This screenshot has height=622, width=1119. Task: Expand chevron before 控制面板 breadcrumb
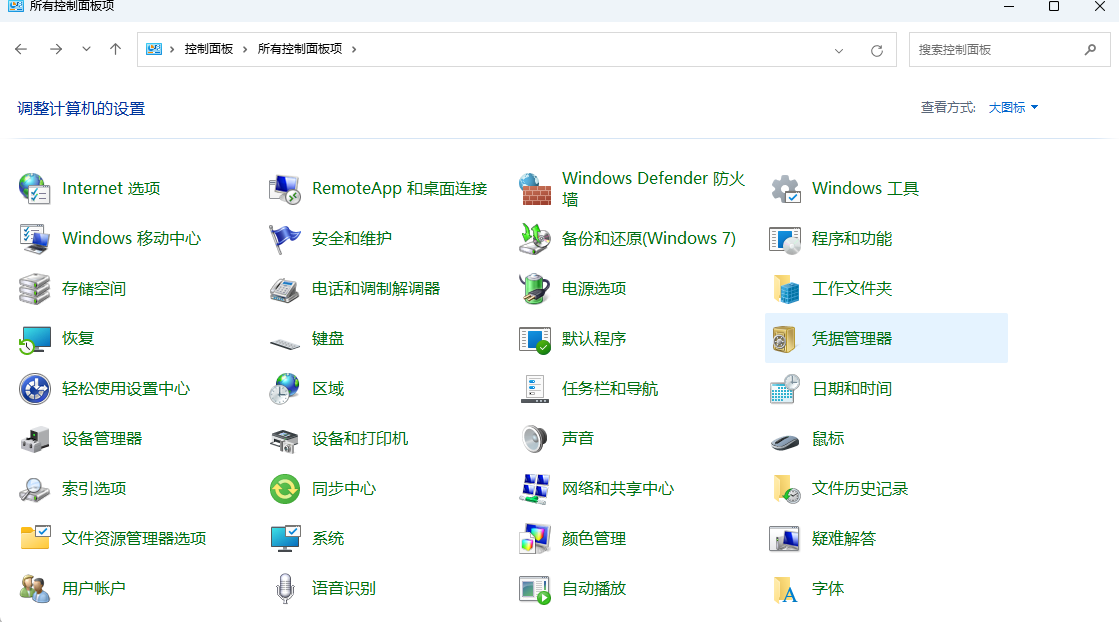pos(172,49)
